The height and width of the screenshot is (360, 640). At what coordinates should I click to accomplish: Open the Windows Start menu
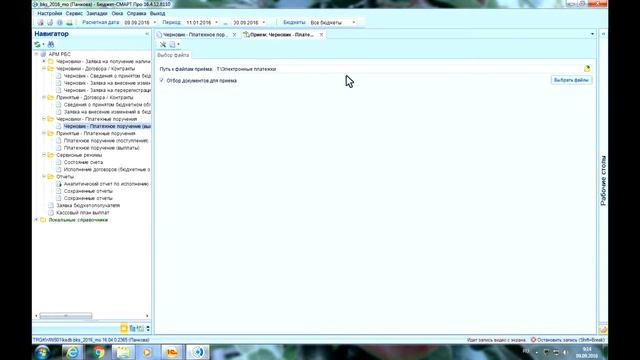pos(42,352)
